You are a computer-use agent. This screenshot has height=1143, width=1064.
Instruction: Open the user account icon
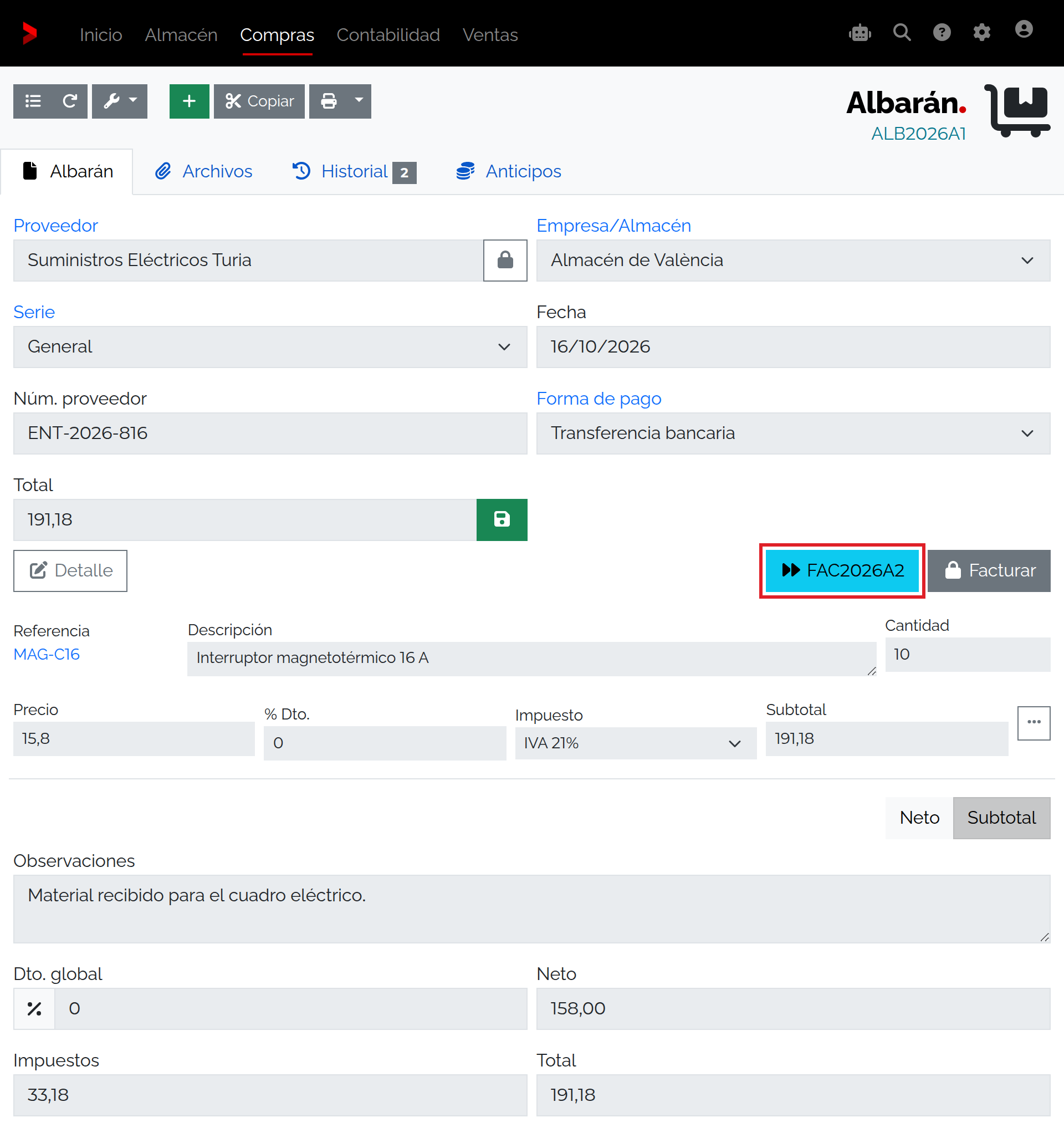(1023, 30)
